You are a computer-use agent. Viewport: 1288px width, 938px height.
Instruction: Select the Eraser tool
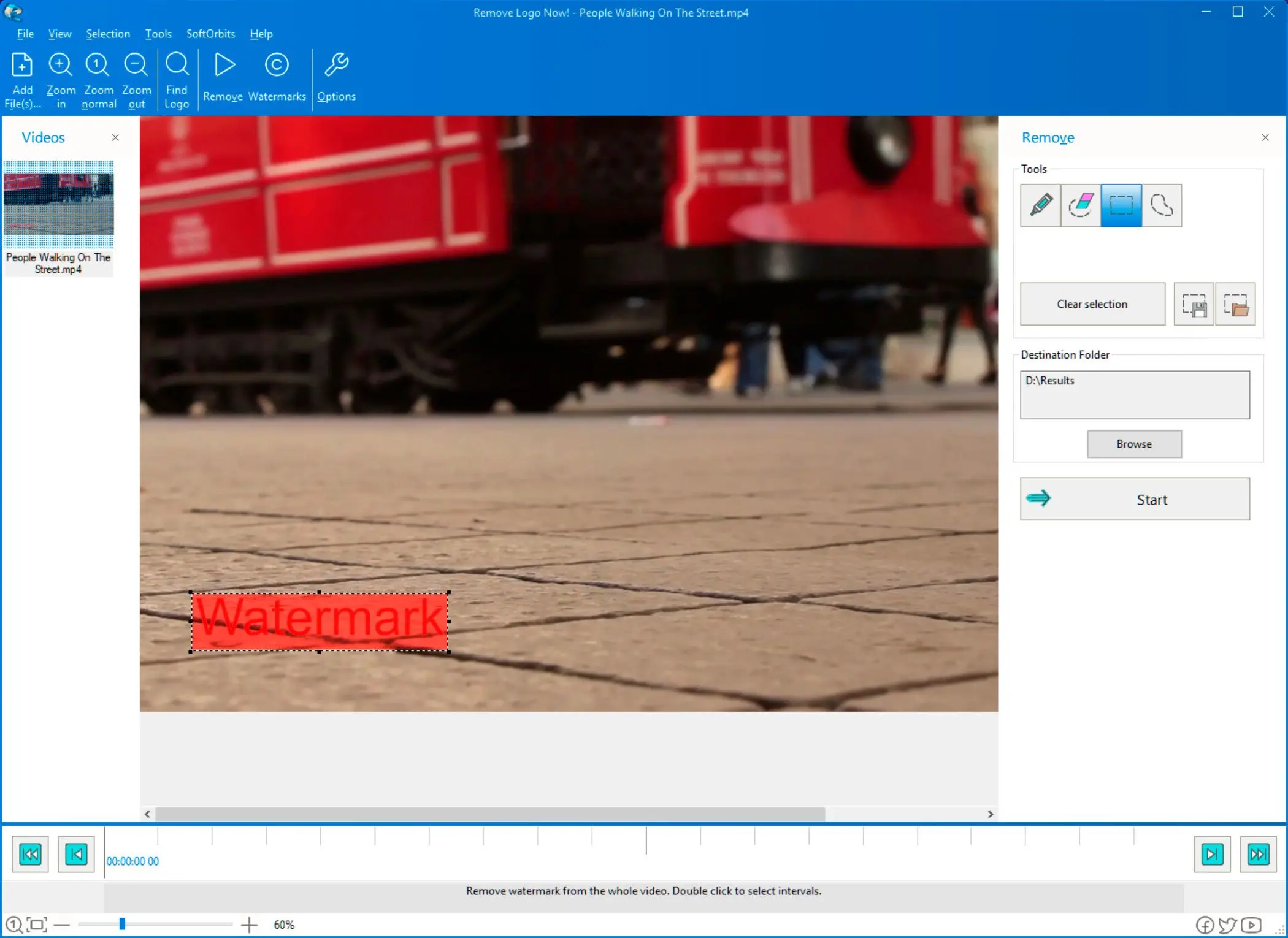(x=1081, y=205)
